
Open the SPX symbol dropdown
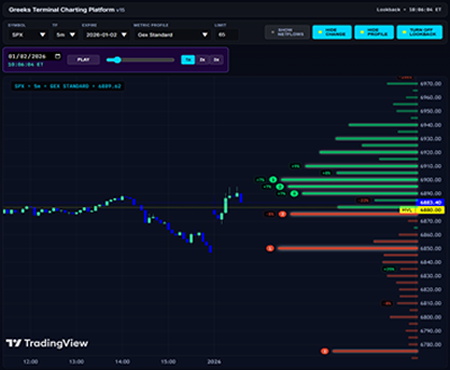(x=28, y=35)
